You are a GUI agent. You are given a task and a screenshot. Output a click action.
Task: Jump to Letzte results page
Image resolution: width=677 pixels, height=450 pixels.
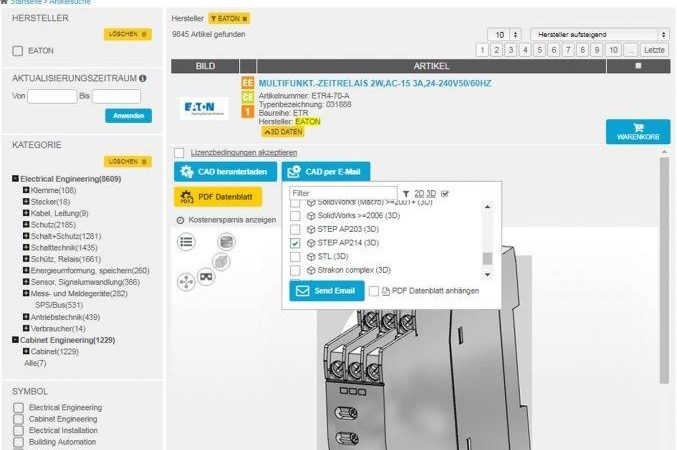coord(654,50)
